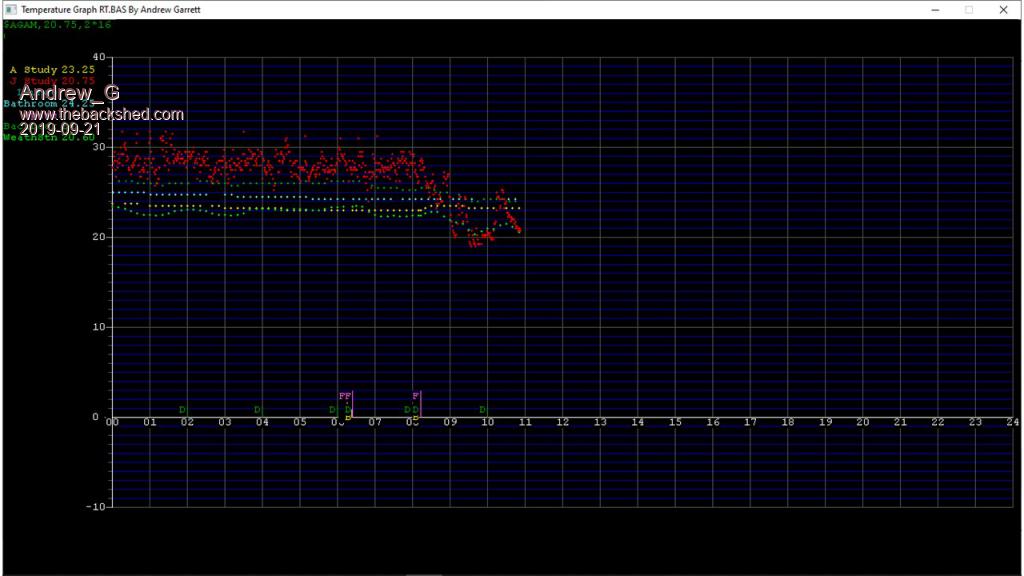Click the 12 hour label on x-axis

[562, 423]
